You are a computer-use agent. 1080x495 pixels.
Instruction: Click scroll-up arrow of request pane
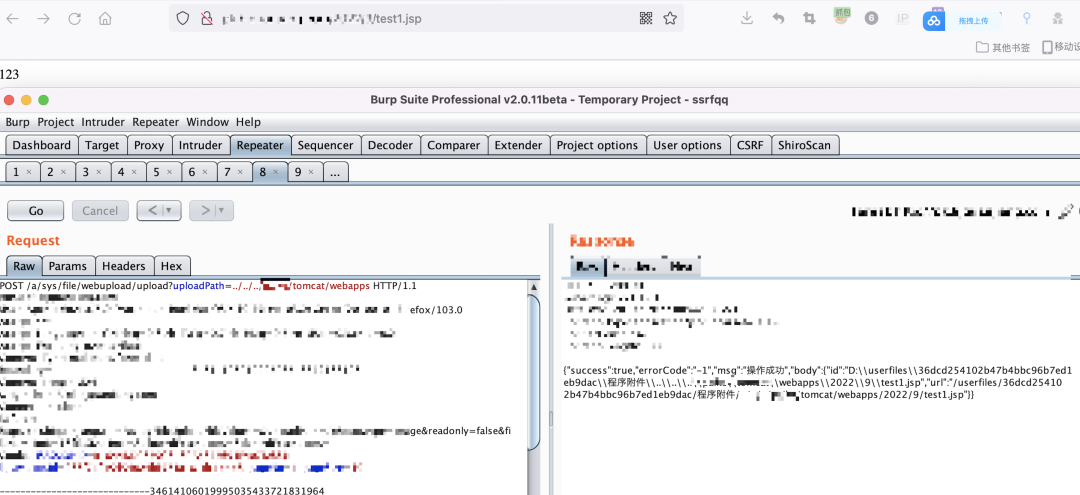click(534, 286)
